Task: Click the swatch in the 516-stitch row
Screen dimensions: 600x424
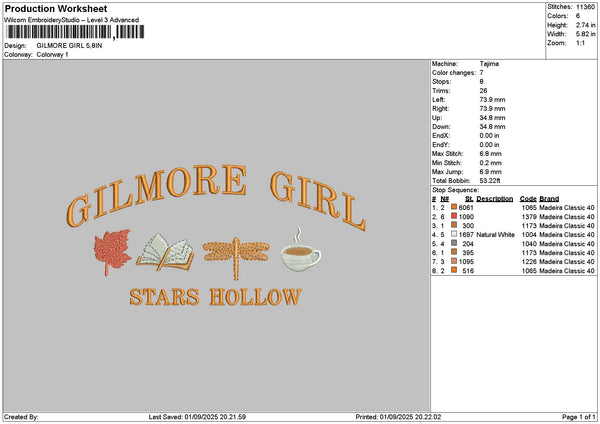Action: (x=454, y=270)
